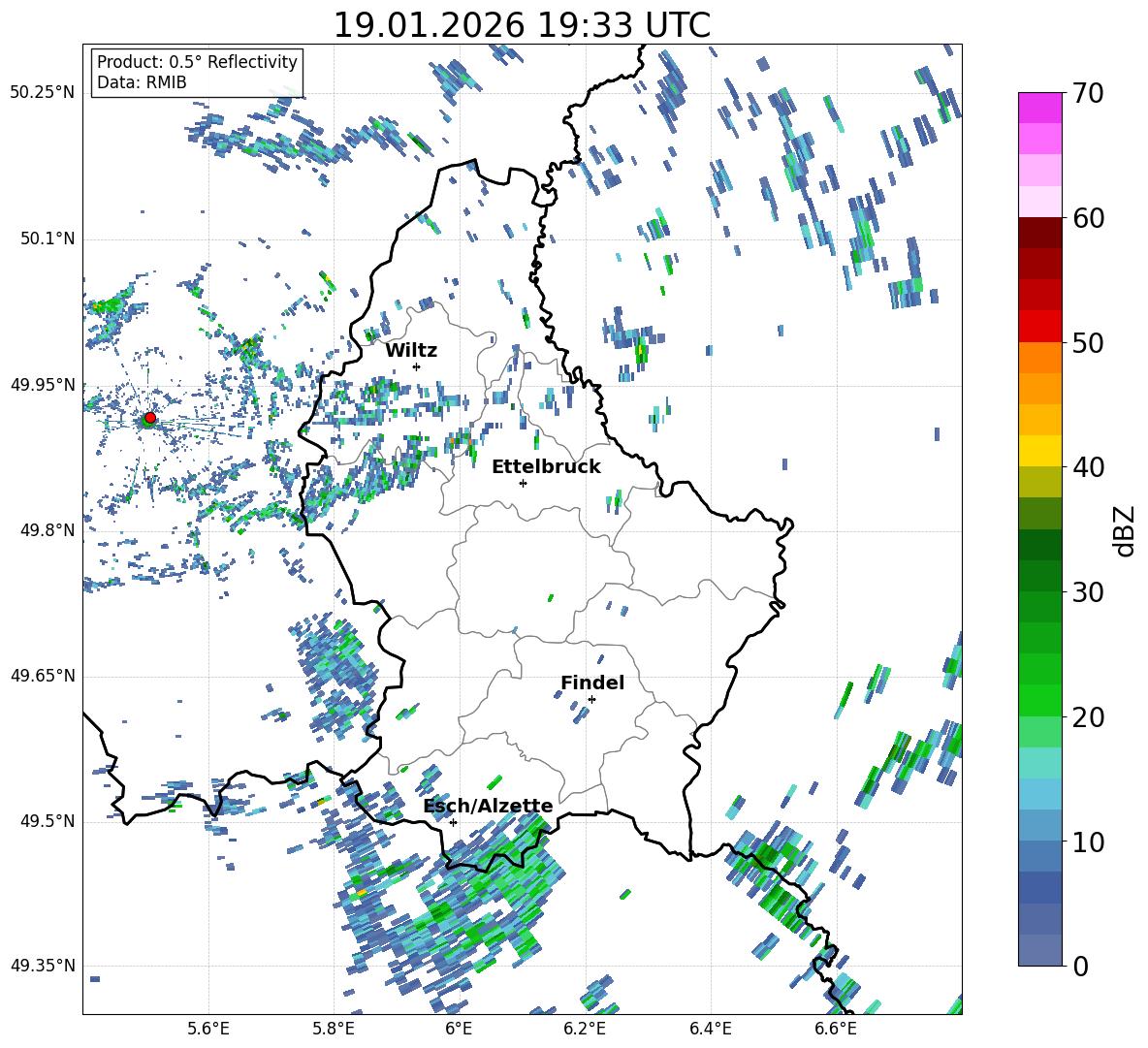The width and height of the screenshot is (1148, 1048).
Task: Click the dBZ colorbar axis label
Action: tap(1125, 530)
